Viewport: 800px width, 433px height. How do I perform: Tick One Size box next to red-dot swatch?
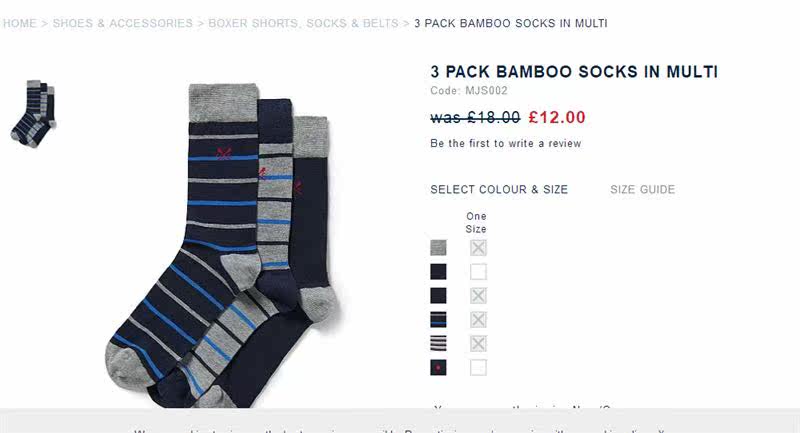478,368
